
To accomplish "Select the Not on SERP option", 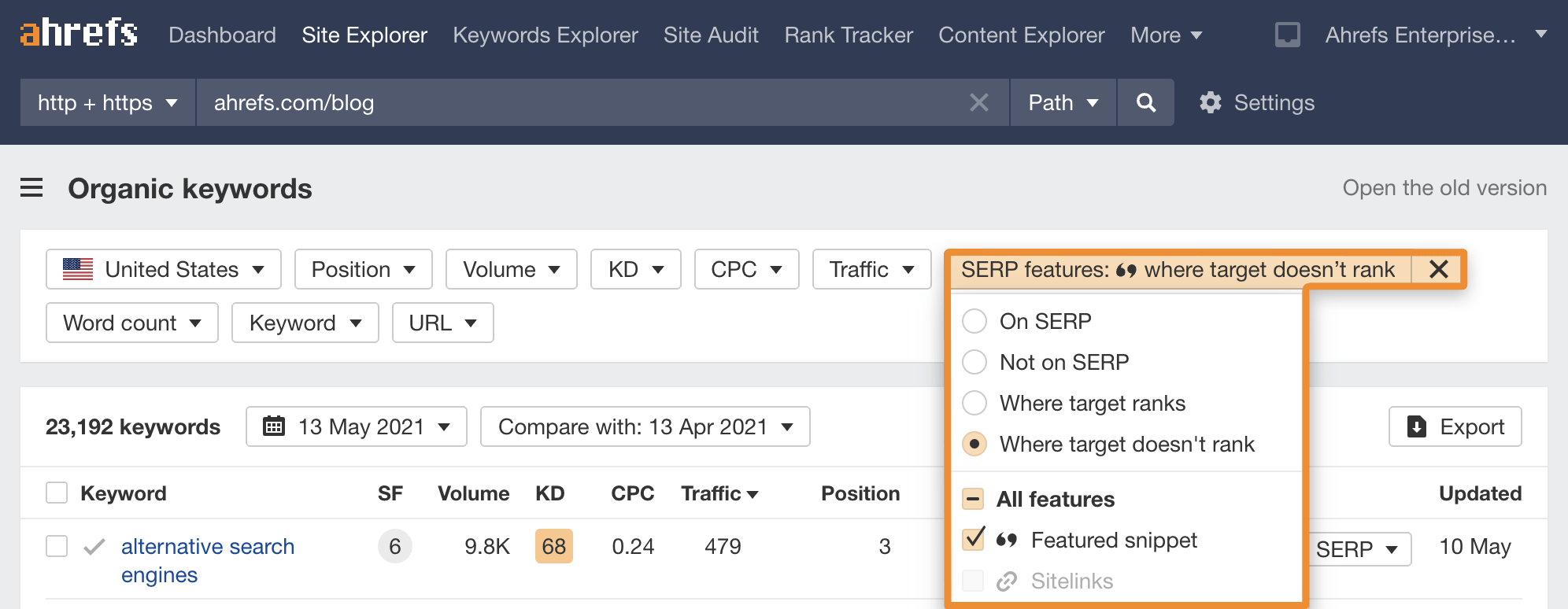I will [x=974, y=362].
